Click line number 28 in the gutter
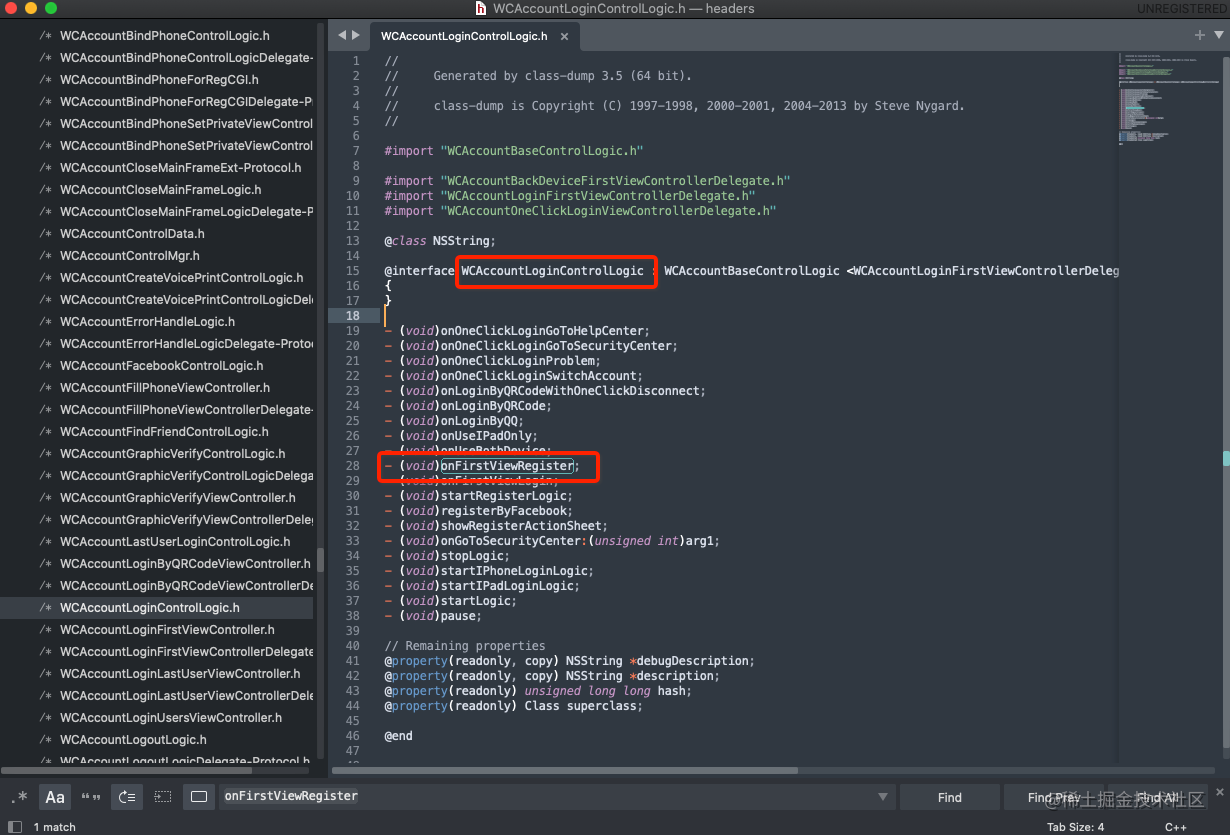The image size is (1230, 835). coord(352,466)
